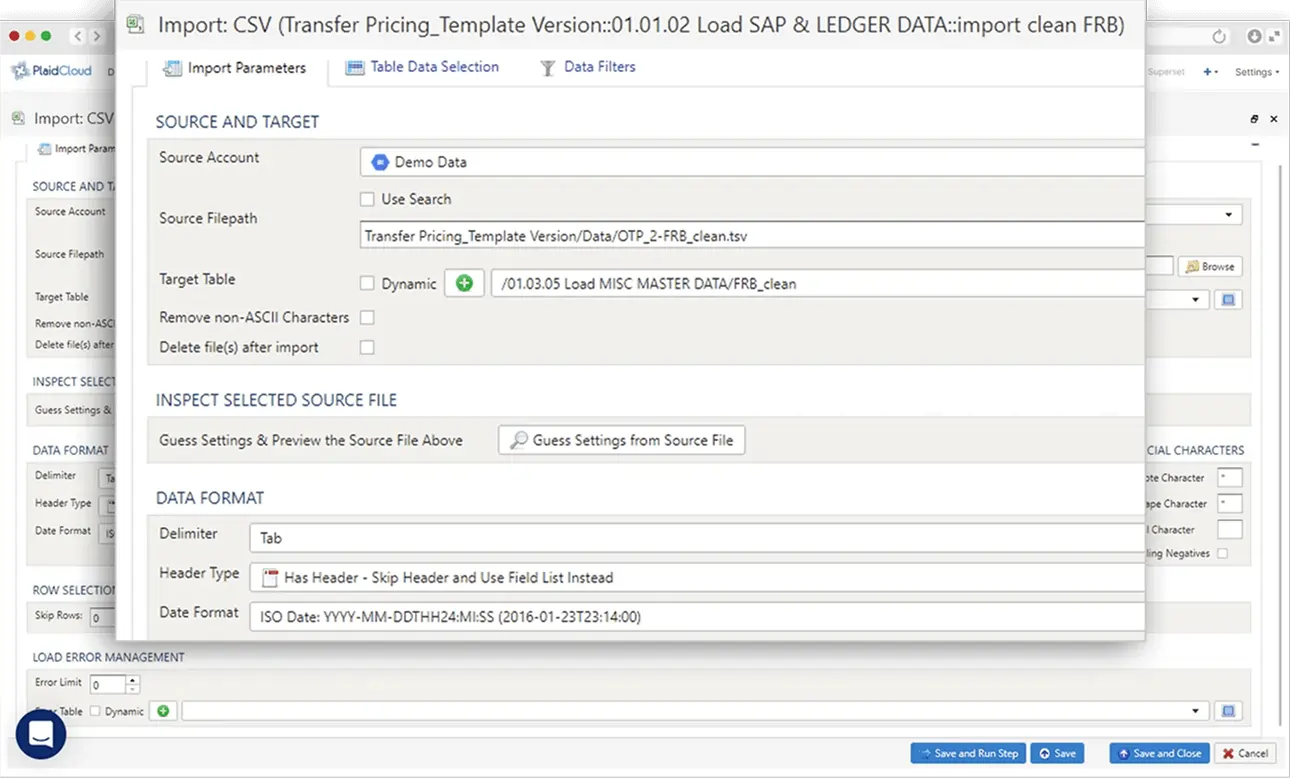This screenshot has height=778, width=1290.
Task: Reload the page with the browser refresh icon
Action: pyautogui.click(x=1218, y=36)
